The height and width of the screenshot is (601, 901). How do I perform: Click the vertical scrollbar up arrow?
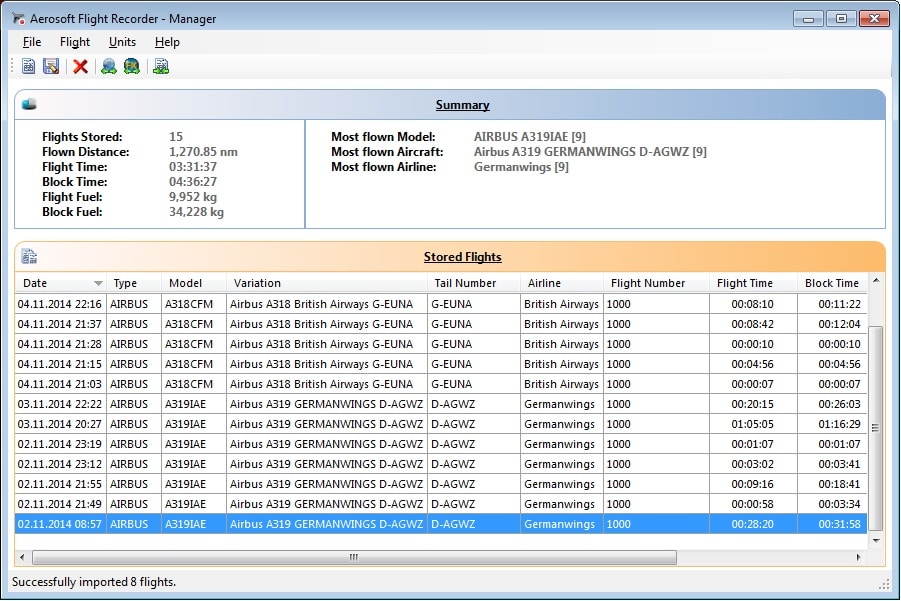(876, 281)
